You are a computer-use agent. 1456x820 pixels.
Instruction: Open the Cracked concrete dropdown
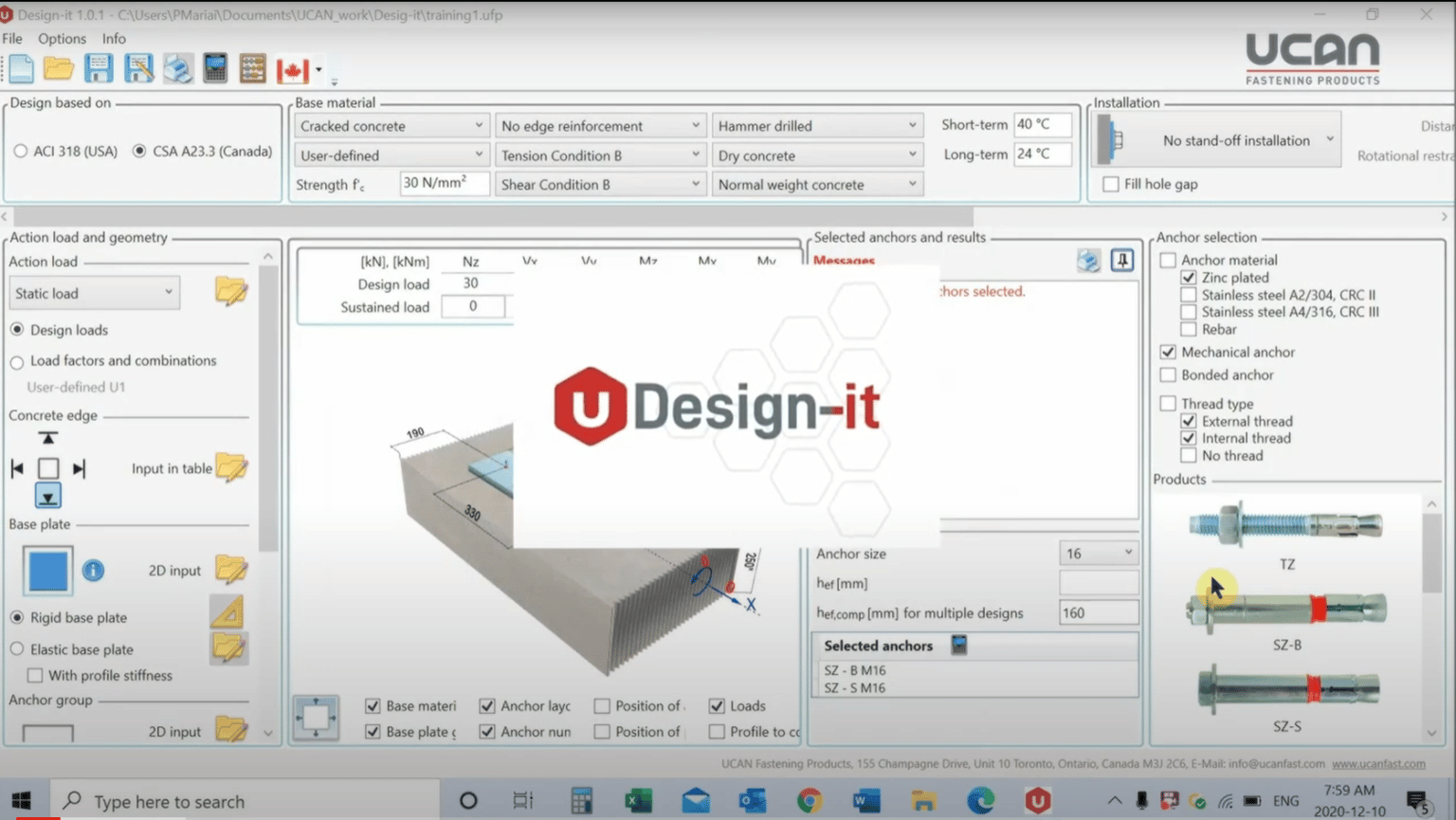click(x=391, y=125)
